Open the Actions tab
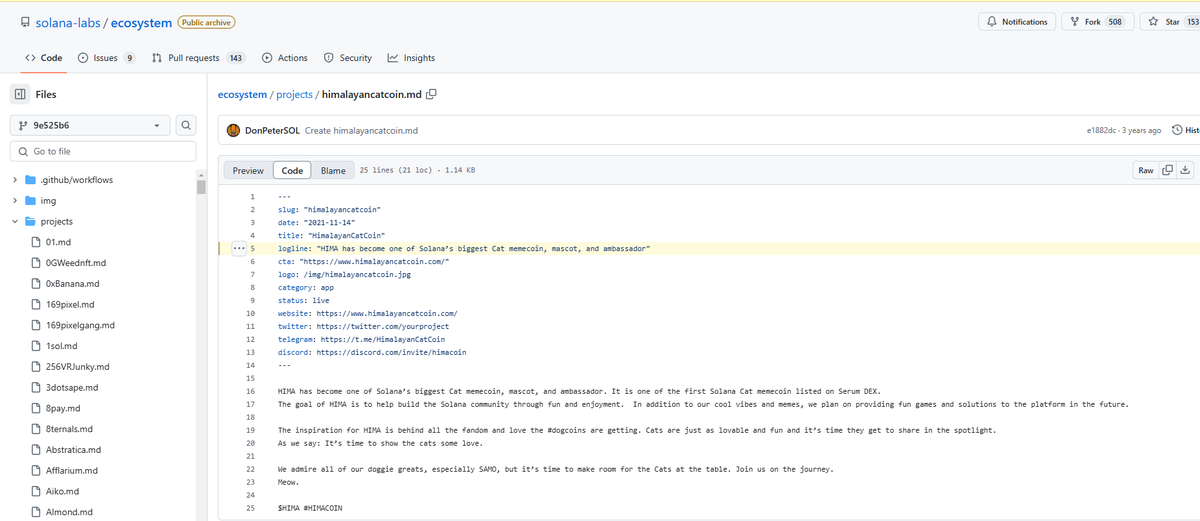This screenshot has width=1200, height=521. click(285, 58)
